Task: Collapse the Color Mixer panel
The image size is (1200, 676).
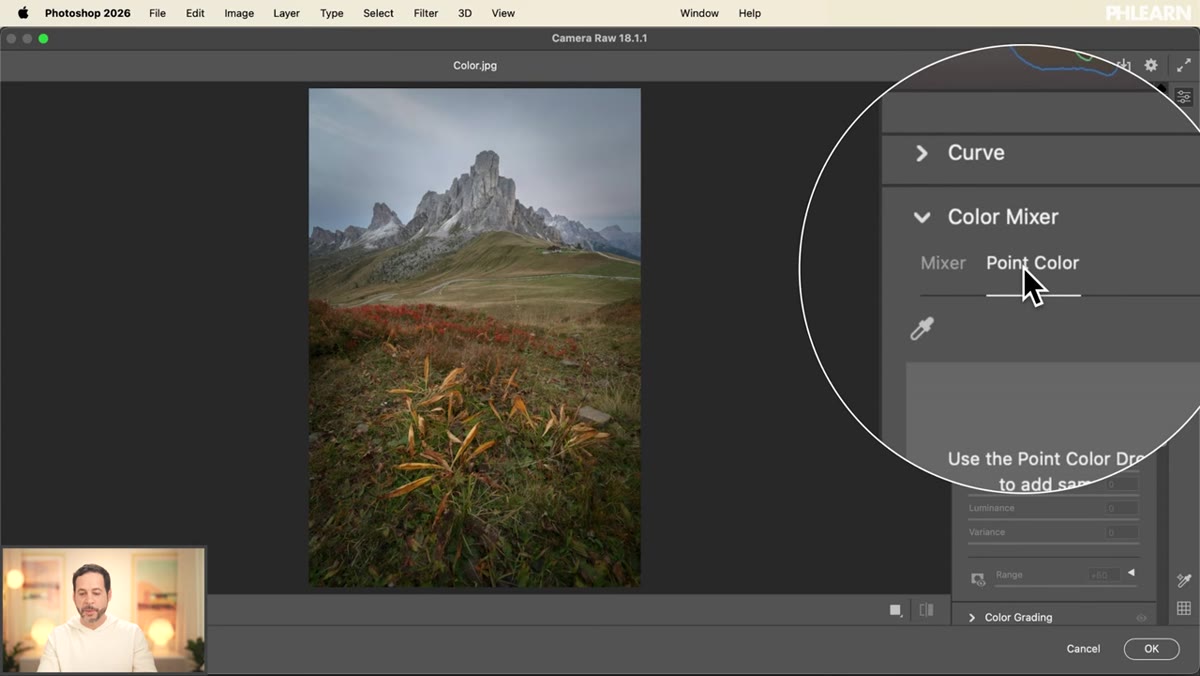Action: click(x=922, y=217)
